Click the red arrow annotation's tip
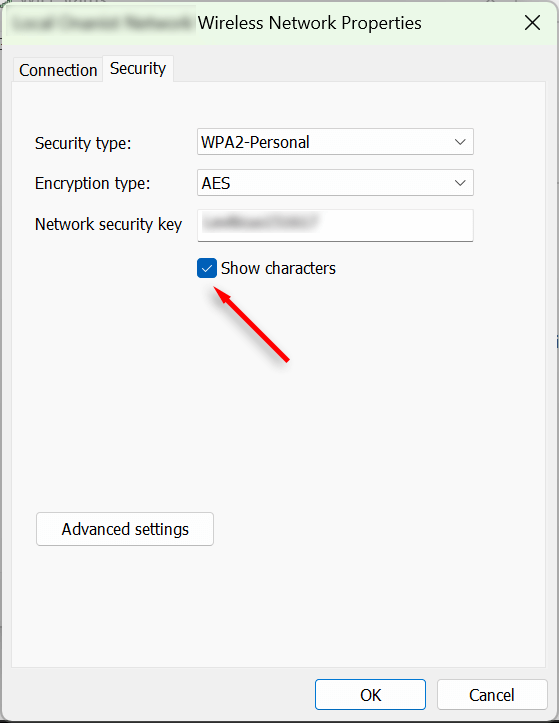The image size is (559, 723). (x=215, y=289)
